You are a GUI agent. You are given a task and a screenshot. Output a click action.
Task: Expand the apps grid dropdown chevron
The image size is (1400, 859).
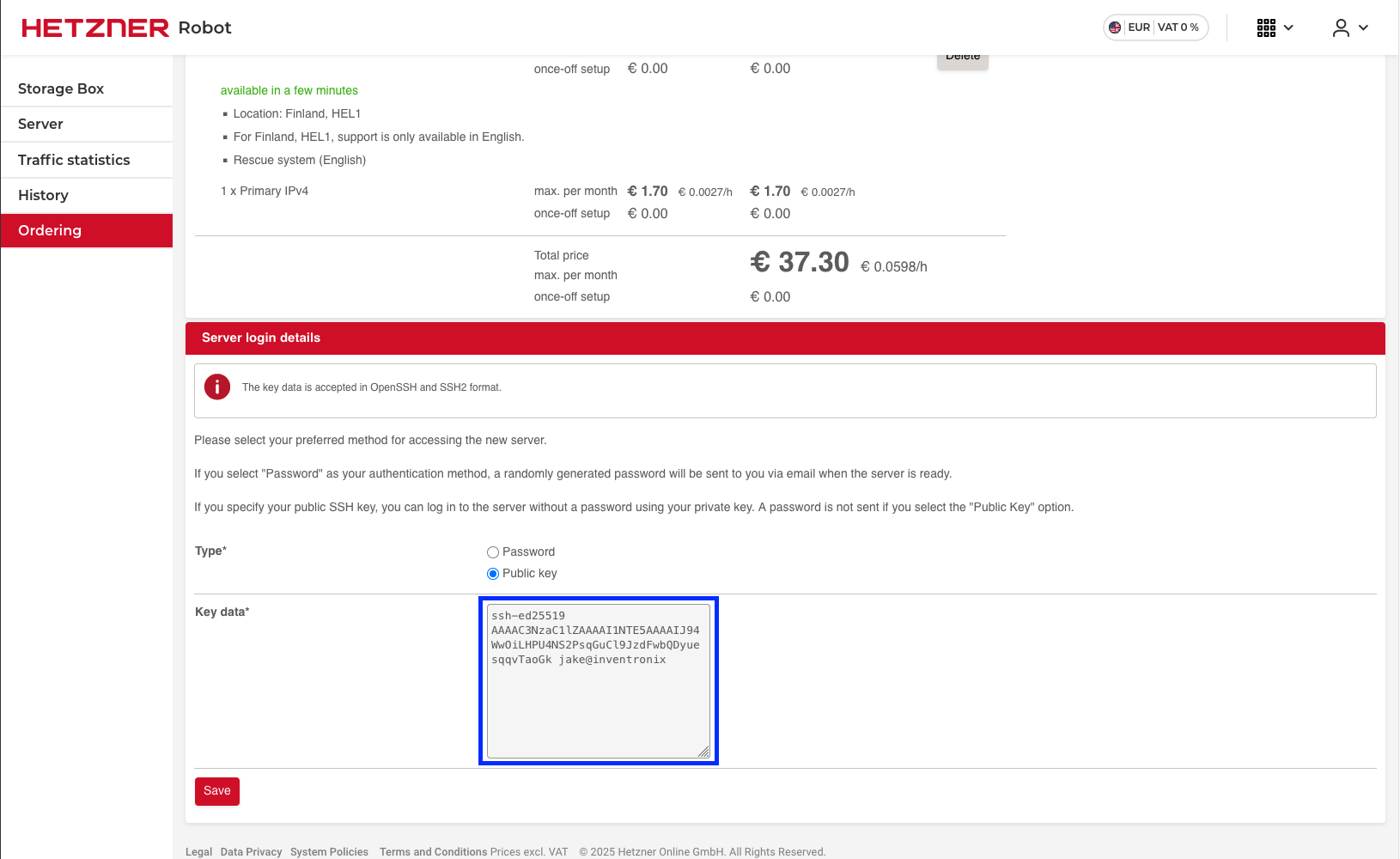1287,27
